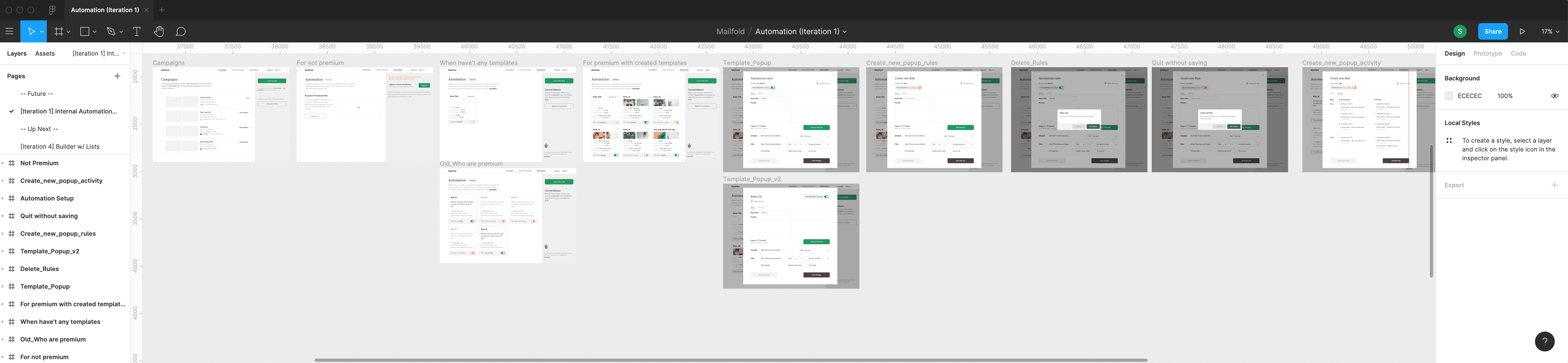The image size is (1568, 363).
Task: Select layer Old_Who are premium
Action: coord(53,339)
